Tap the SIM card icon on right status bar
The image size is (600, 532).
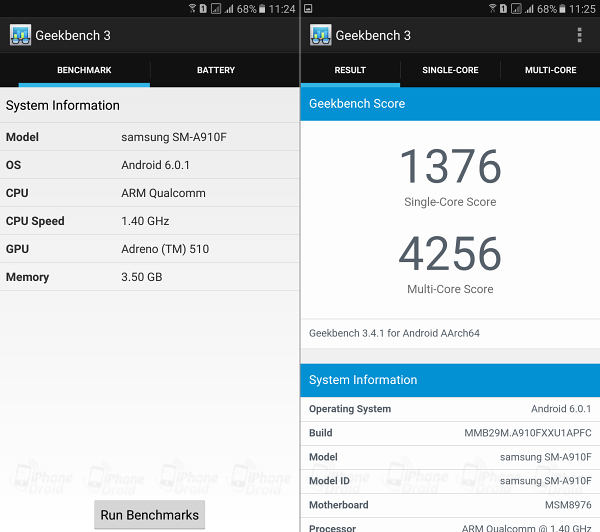point(503,8)
